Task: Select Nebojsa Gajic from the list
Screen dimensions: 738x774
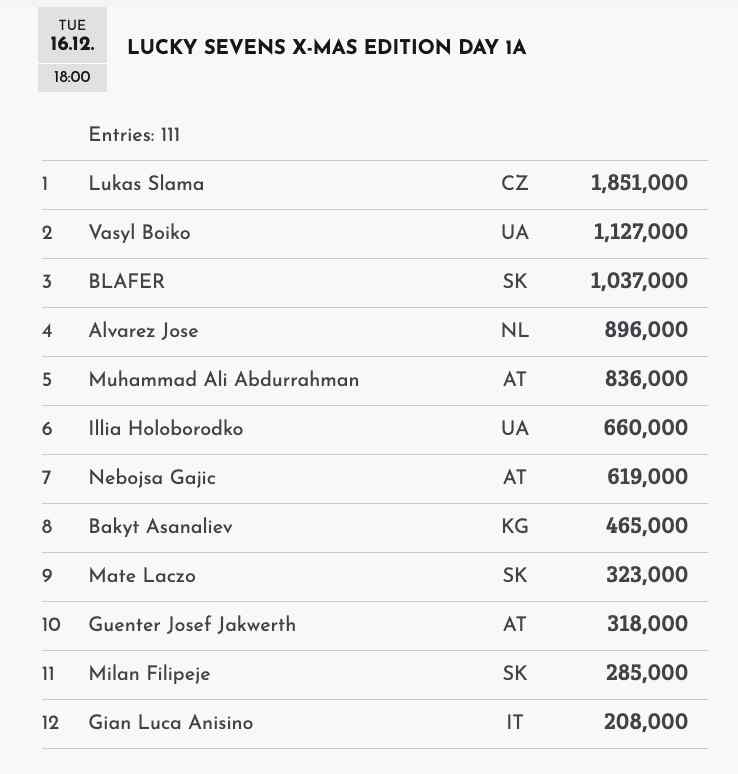Action: (152, 478)
